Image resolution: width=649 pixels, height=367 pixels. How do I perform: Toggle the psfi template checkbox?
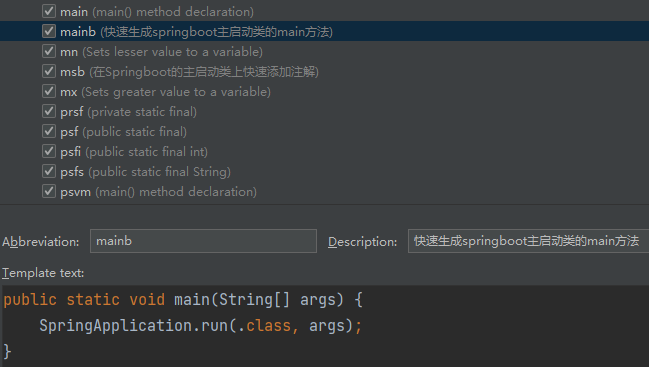pyautogui.click(x=49, y=151)
